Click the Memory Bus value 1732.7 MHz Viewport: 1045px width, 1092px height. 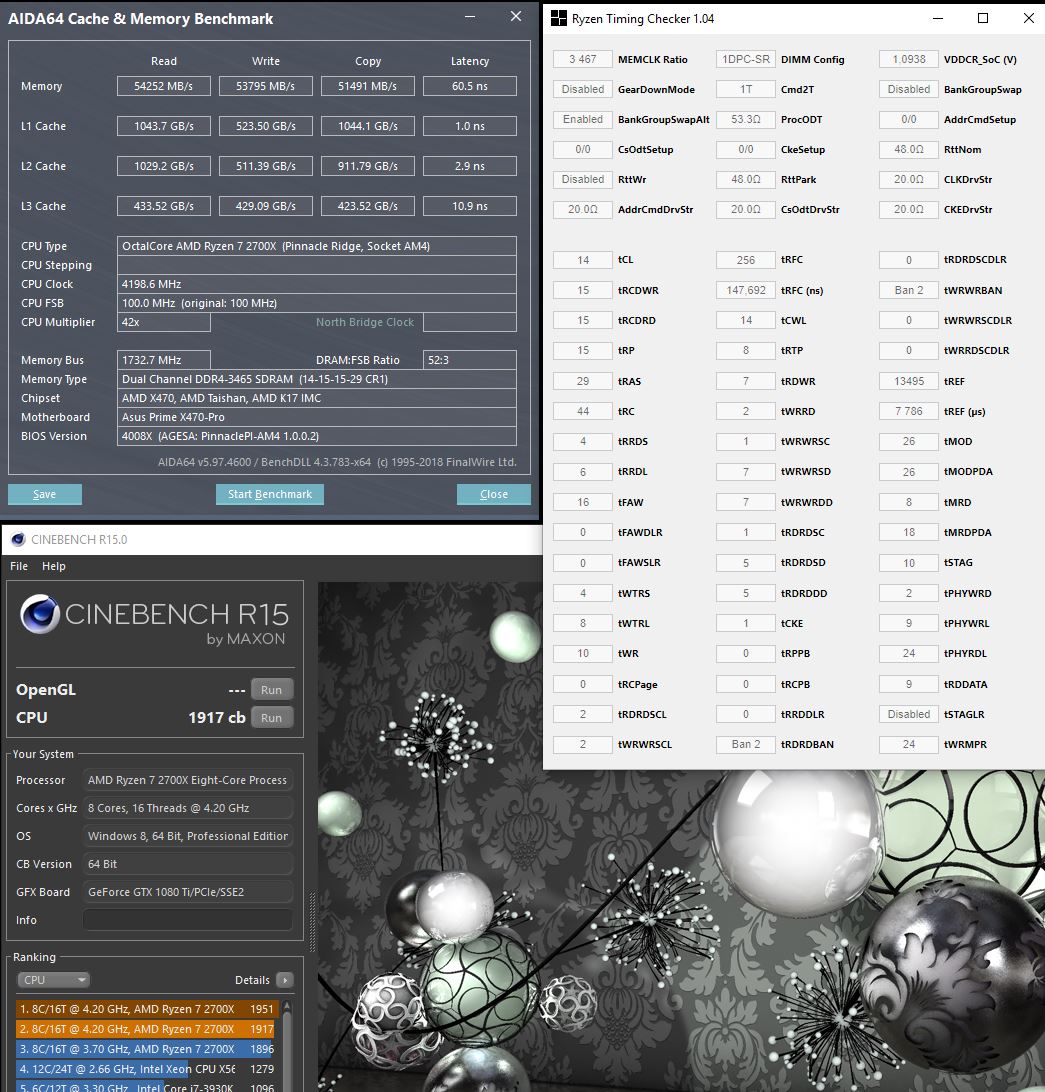(164, 360)
